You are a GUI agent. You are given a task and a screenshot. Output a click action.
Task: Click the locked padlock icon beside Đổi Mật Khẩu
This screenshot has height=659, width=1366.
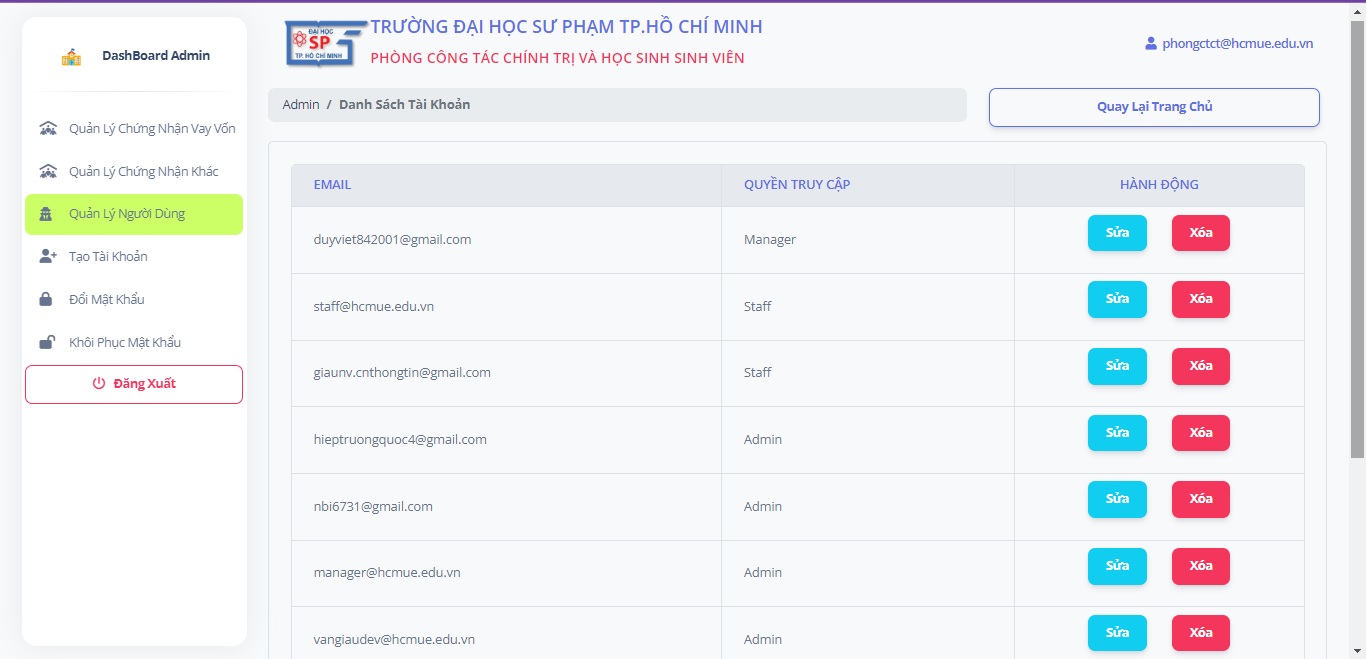click(x=47, y=299)
